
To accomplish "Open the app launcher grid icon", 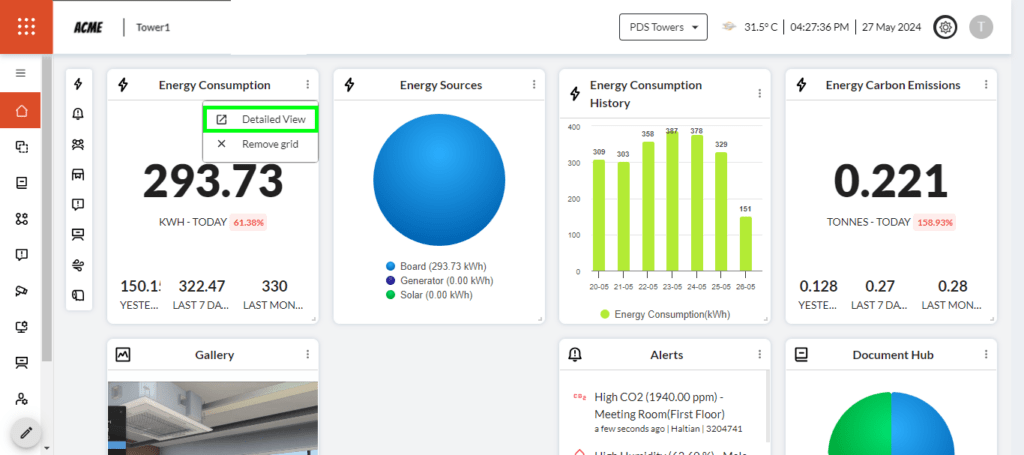I will 27,27.
